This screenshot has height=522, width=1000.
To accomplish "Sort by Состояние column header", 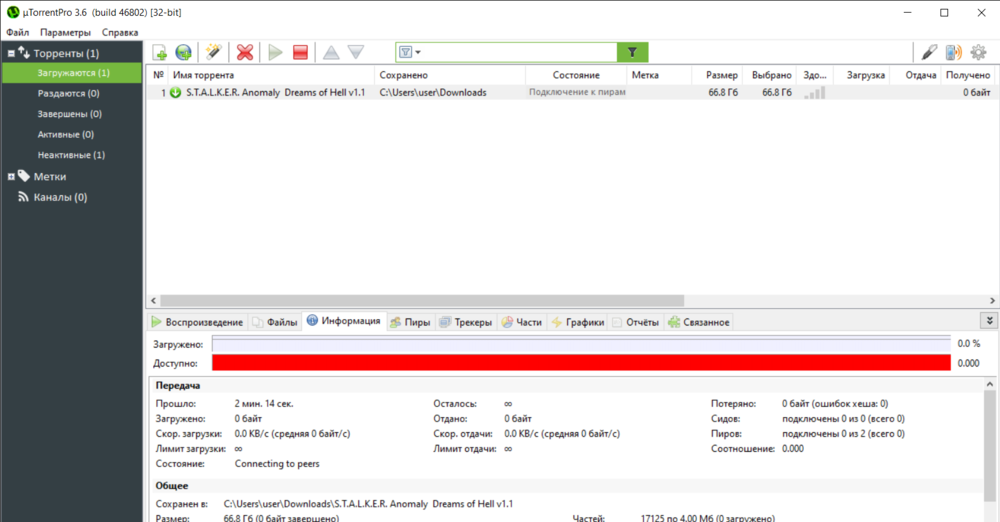I will point(576,75).
